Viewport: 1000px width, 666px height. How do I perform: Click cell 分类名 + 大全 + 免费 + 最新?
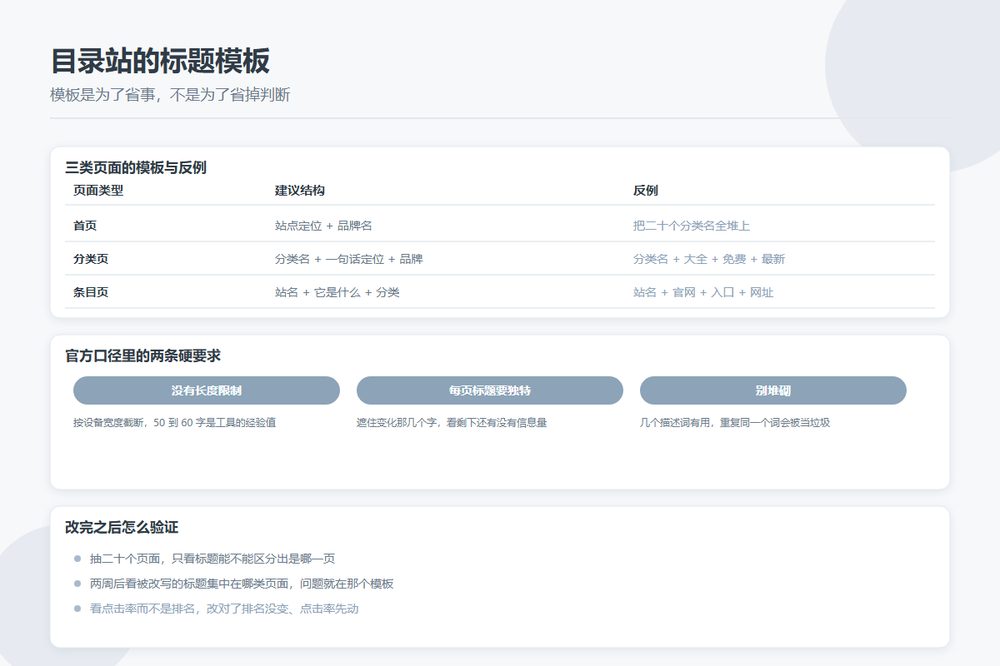tap(709, 259)
